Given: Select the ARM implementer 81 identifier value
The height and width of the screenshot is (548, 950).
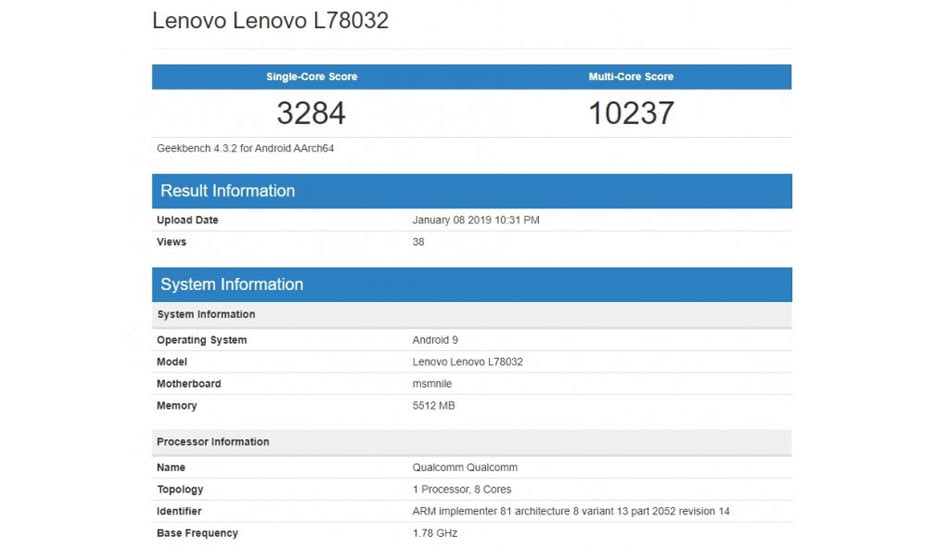Looking at the screenshot, I should (571, 511).
